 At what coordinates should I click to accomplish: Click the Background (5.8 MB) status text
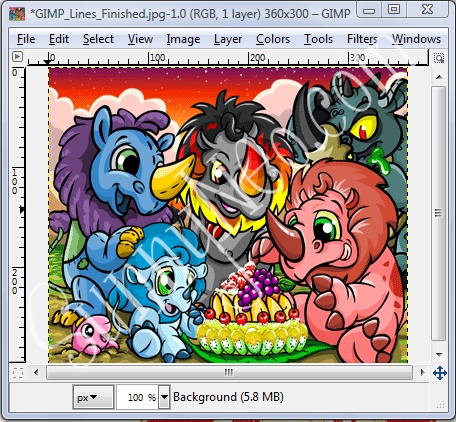pyautogui.click(x=228, y=397)
